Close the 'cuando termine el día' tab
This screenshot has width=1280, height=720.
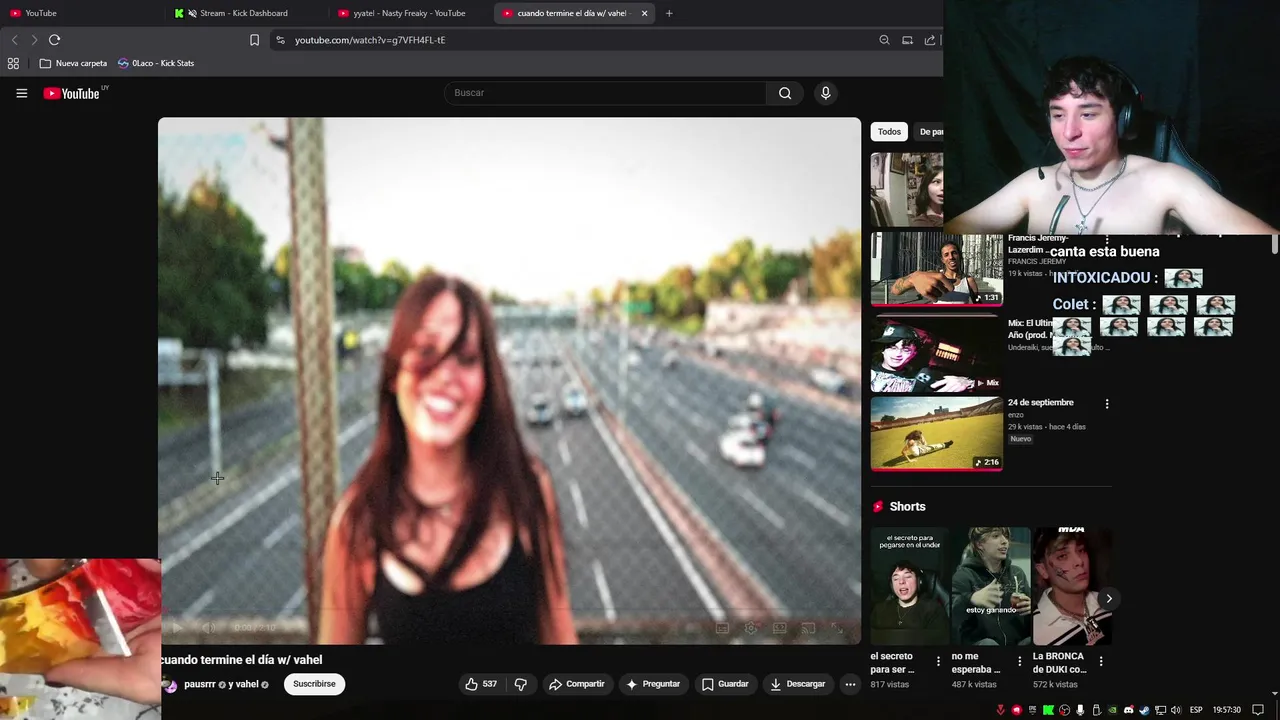(x=644, y=13)
